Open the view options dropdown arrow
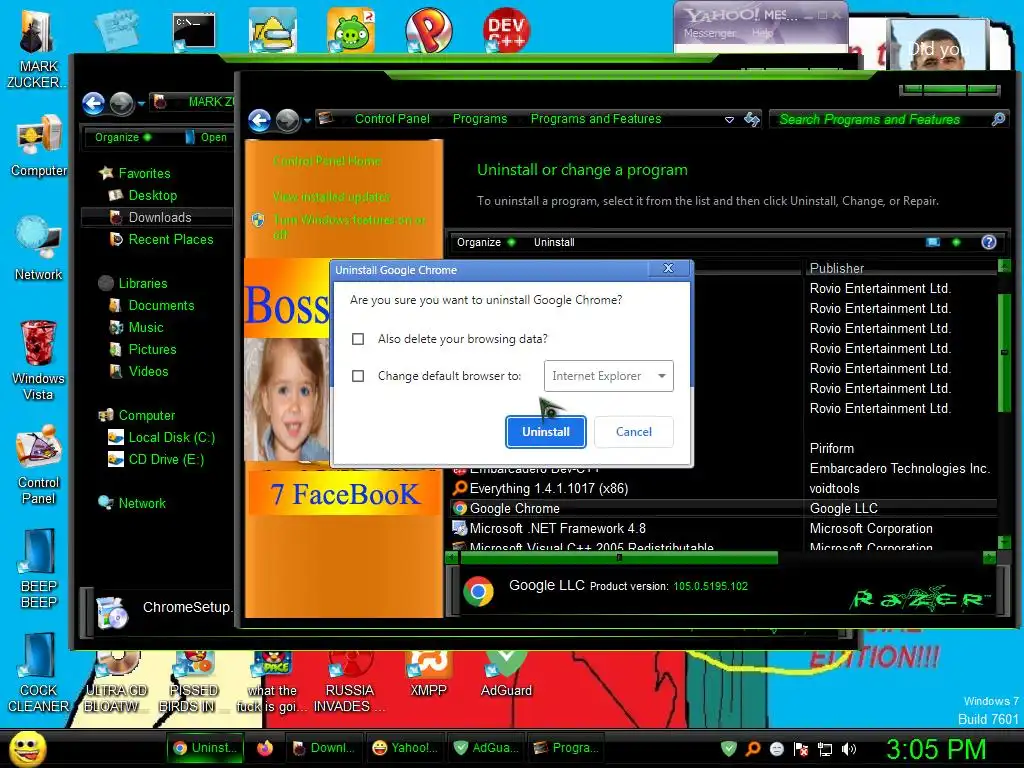Screen dimensions: 1024x768 point(956,242)
